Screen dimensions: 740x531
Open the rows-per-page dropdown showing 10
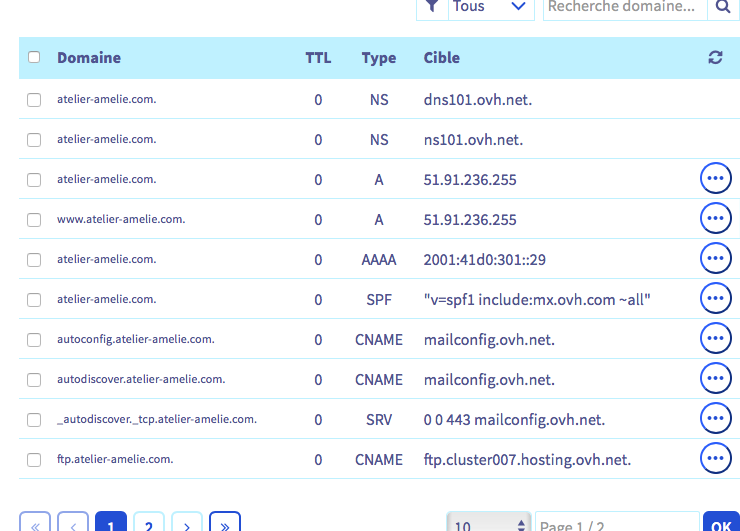click(487, 524)
